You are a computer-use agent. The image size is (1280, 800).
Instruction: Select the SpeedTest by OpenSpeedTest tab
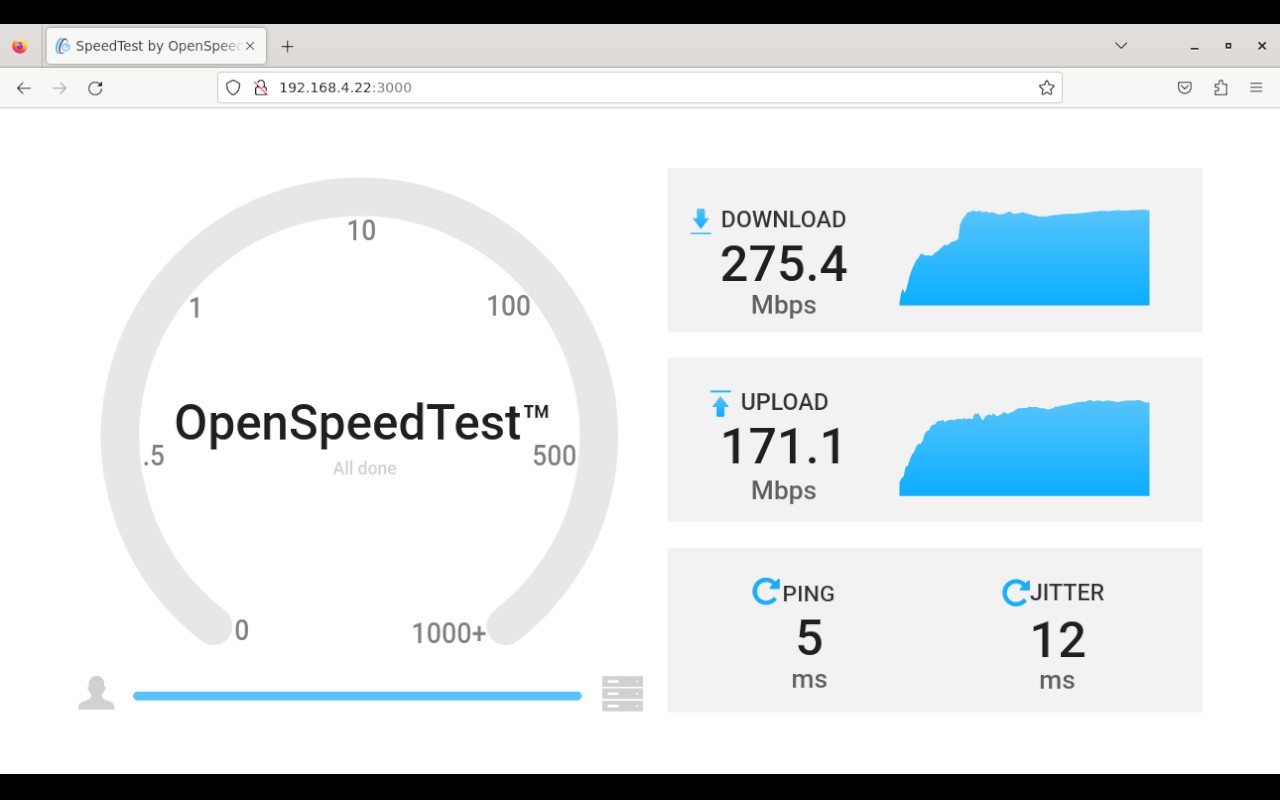pos(150,46)
